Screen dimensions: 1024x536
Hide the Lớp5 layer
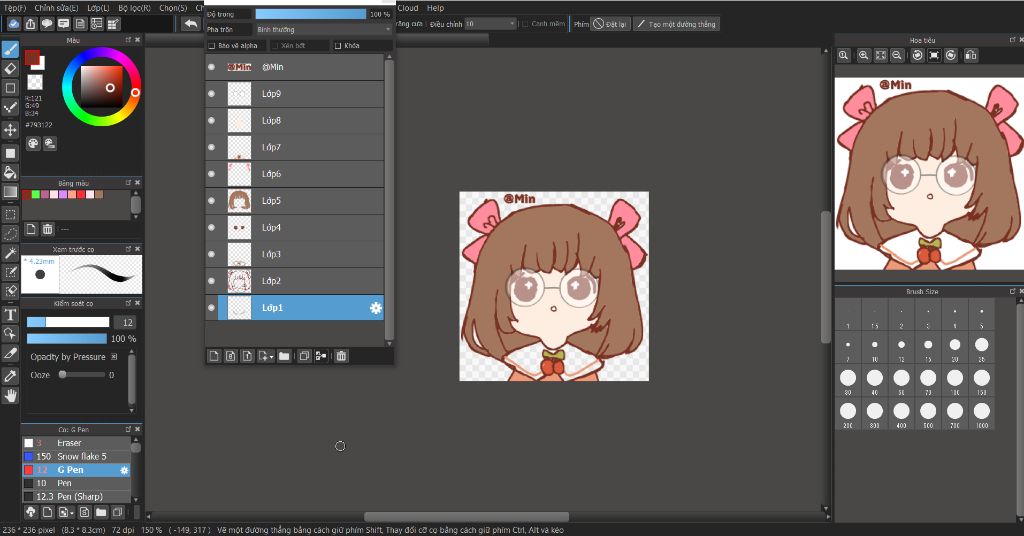click(x=212, y=200)
